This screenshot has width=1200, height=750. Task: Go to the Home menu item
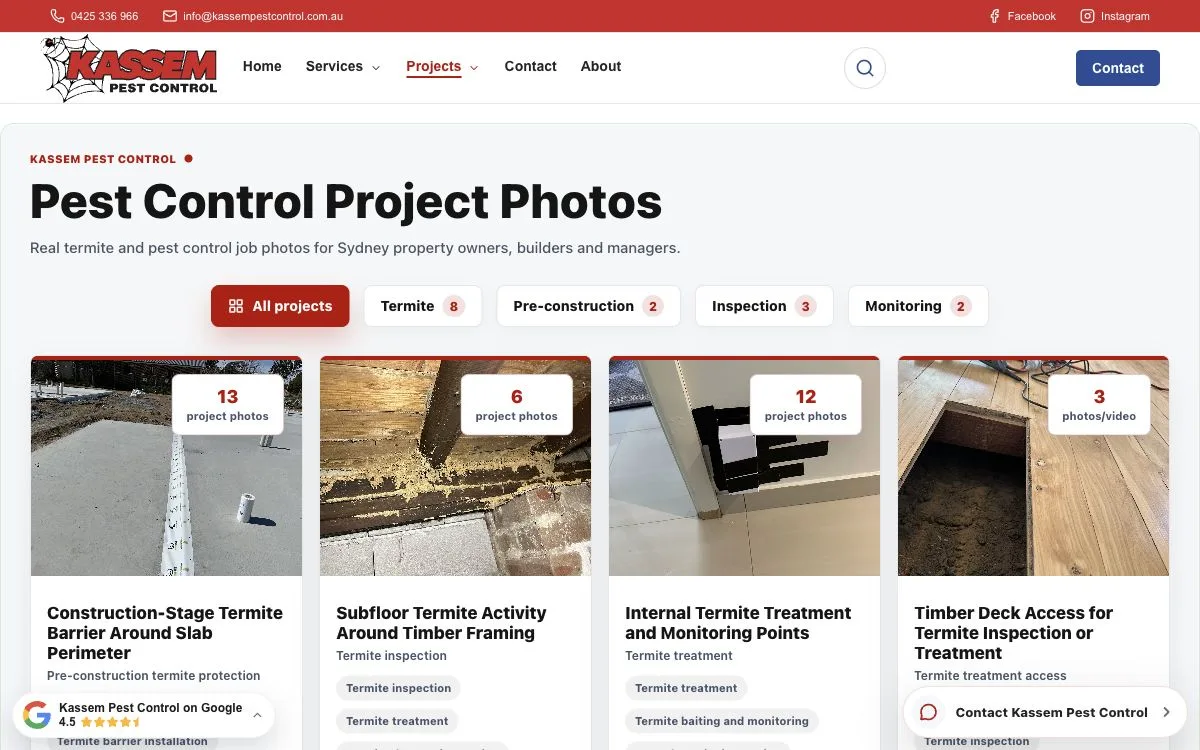coord(262,66)
